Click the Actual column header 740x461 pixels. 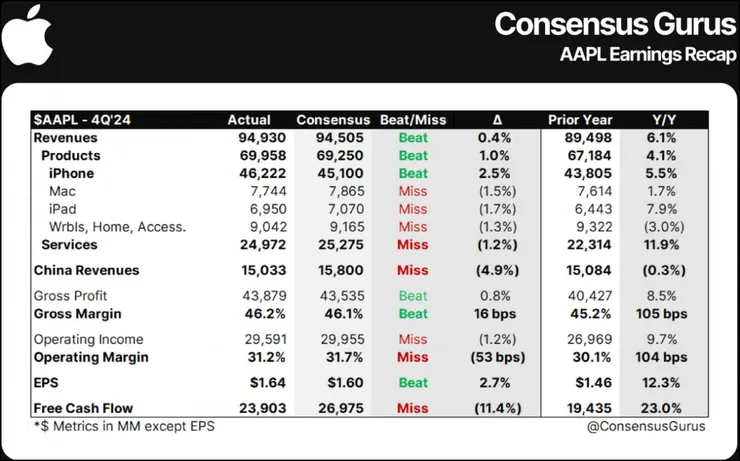250,120
